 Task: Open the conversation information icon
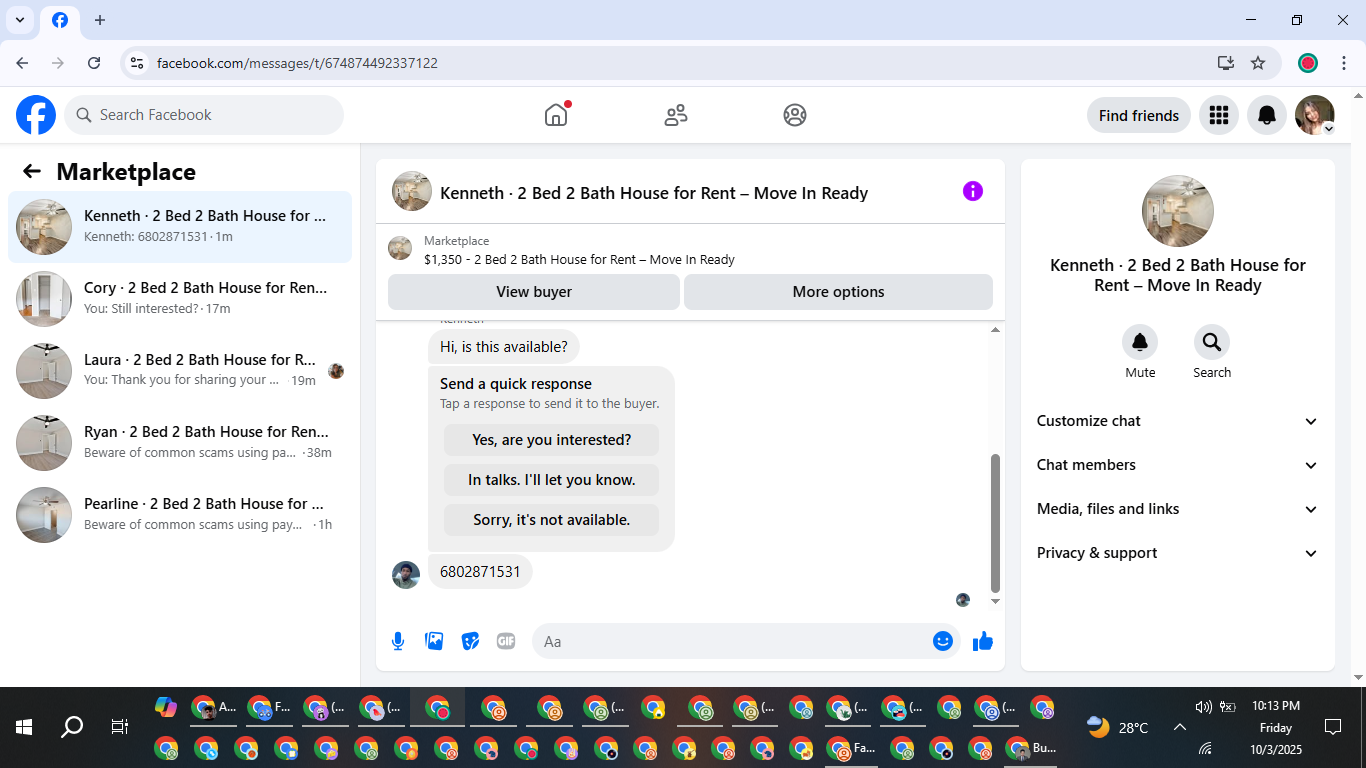[973, 191]
